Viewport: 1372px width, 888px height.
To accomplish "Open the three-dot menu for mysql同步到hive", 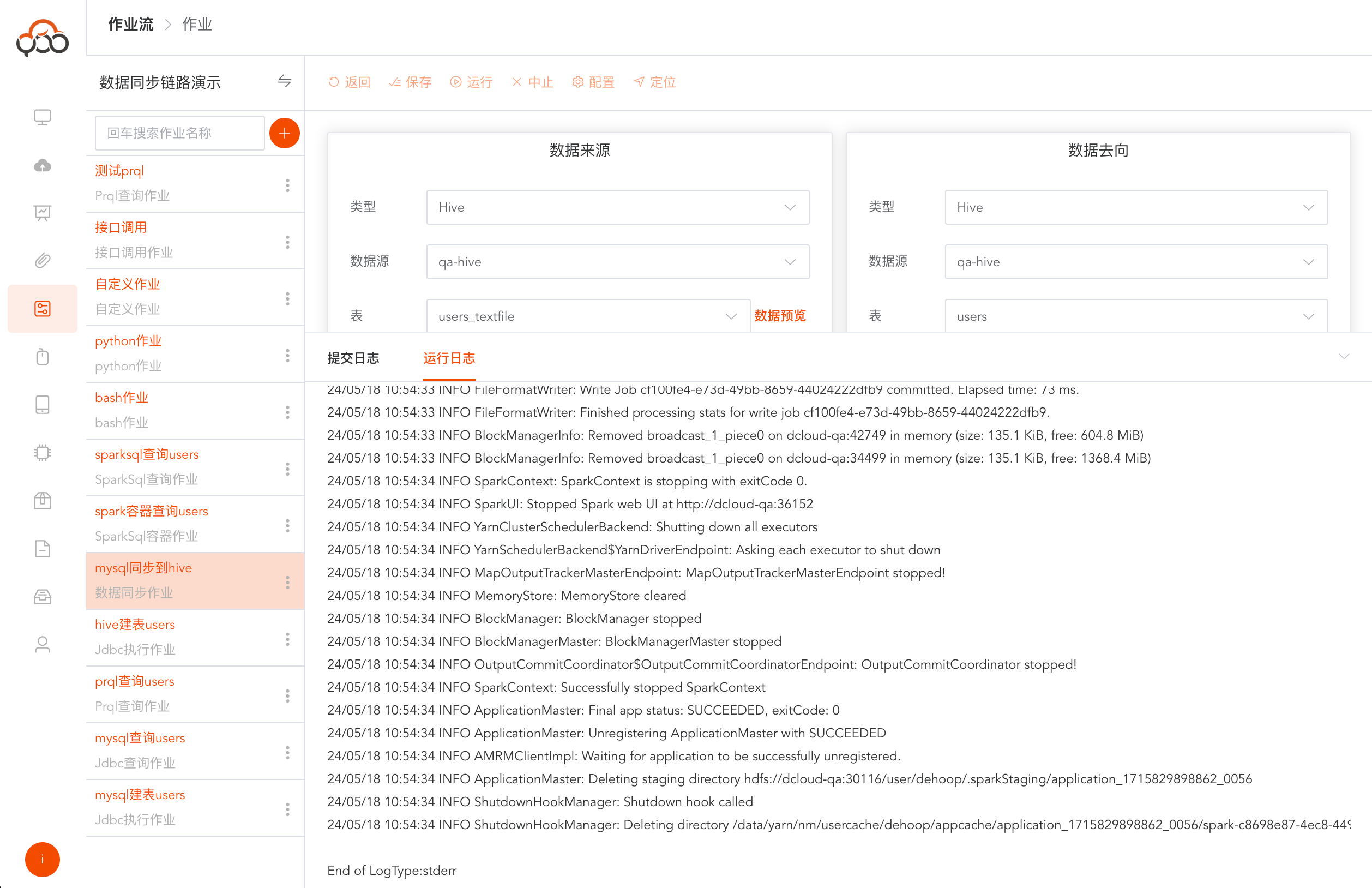I will (287, 582).
